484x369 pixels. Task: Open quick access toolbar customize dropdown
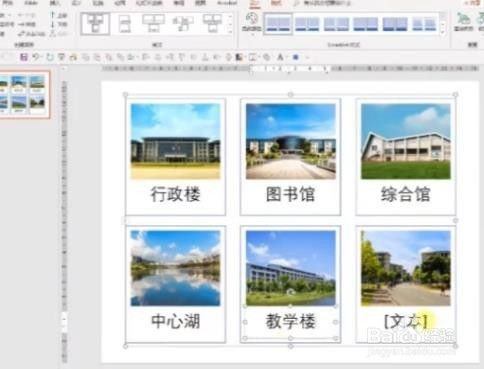click(307, 57)
